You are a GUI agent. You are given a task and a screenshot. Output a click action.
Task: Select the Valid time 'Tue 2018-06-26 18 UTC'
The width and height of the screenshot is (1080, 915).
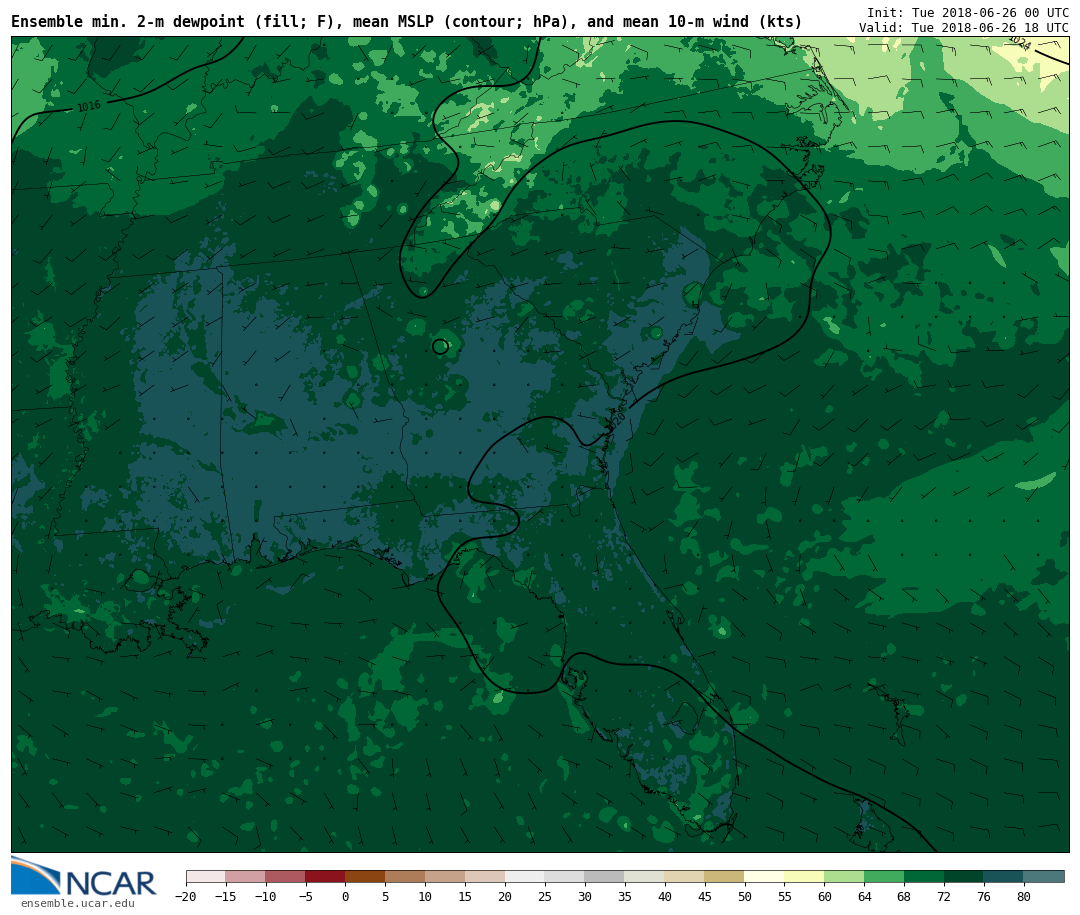pyautogui.click(x=990, y=28)
